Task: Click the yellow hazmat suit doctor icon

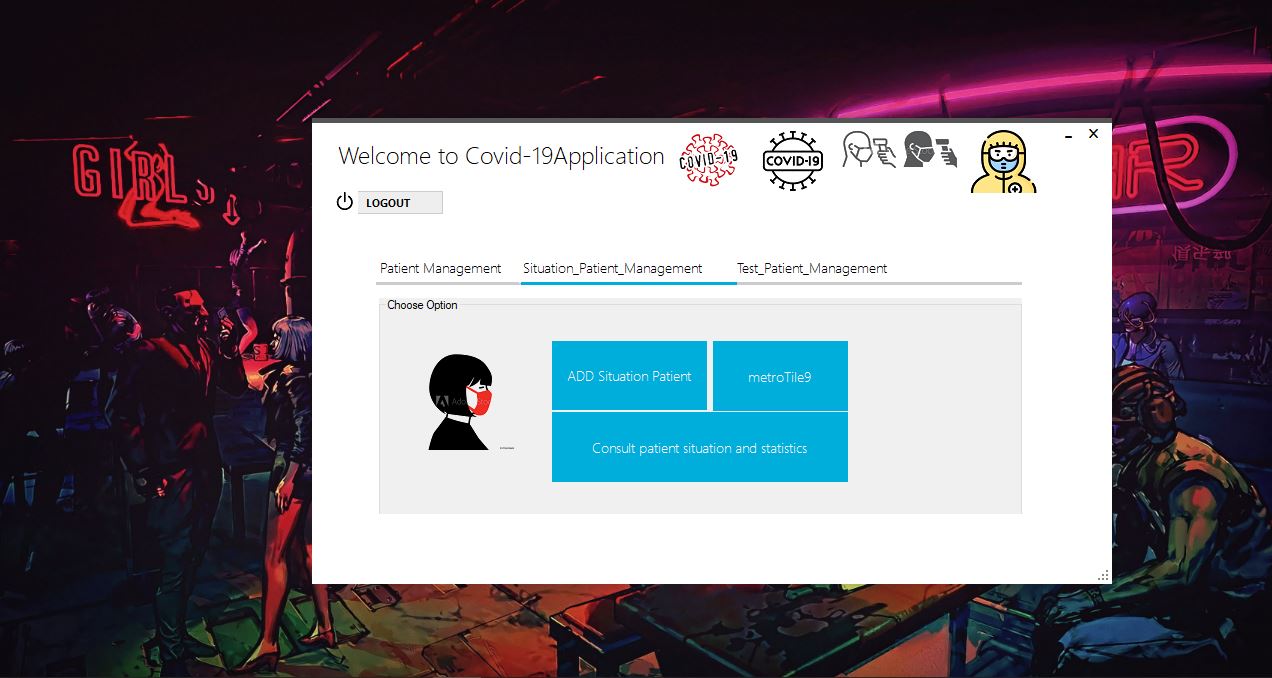Action: pos(1004,162)
